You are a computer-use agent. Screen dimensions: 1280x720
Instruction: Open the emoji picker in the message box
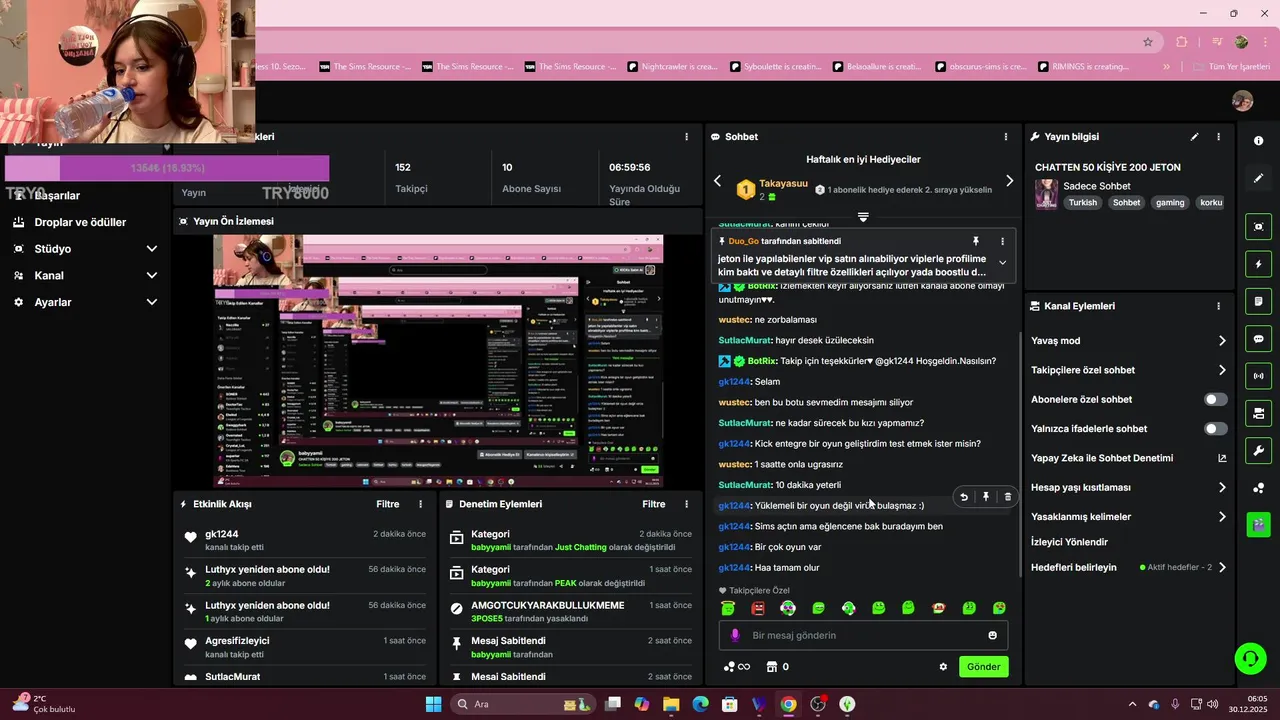tap(992, 635)
